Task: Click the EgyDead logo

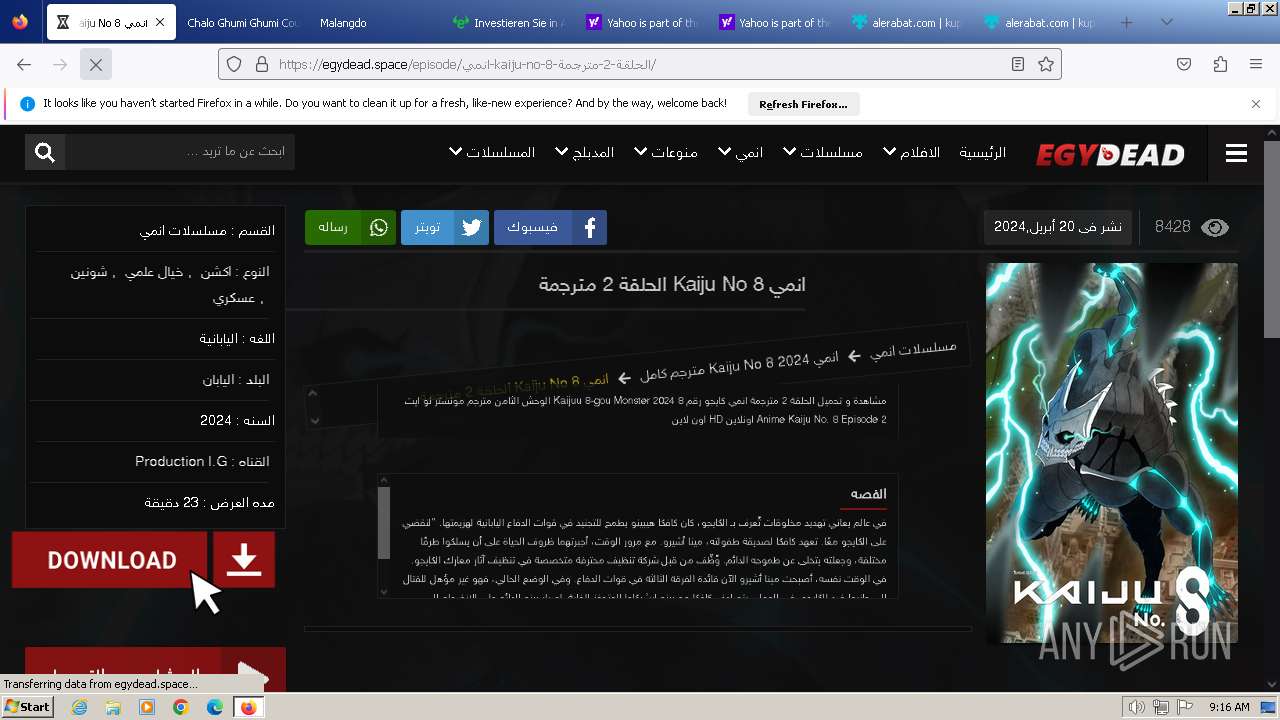Action: pyautogui.click(x=1110, y=154)
